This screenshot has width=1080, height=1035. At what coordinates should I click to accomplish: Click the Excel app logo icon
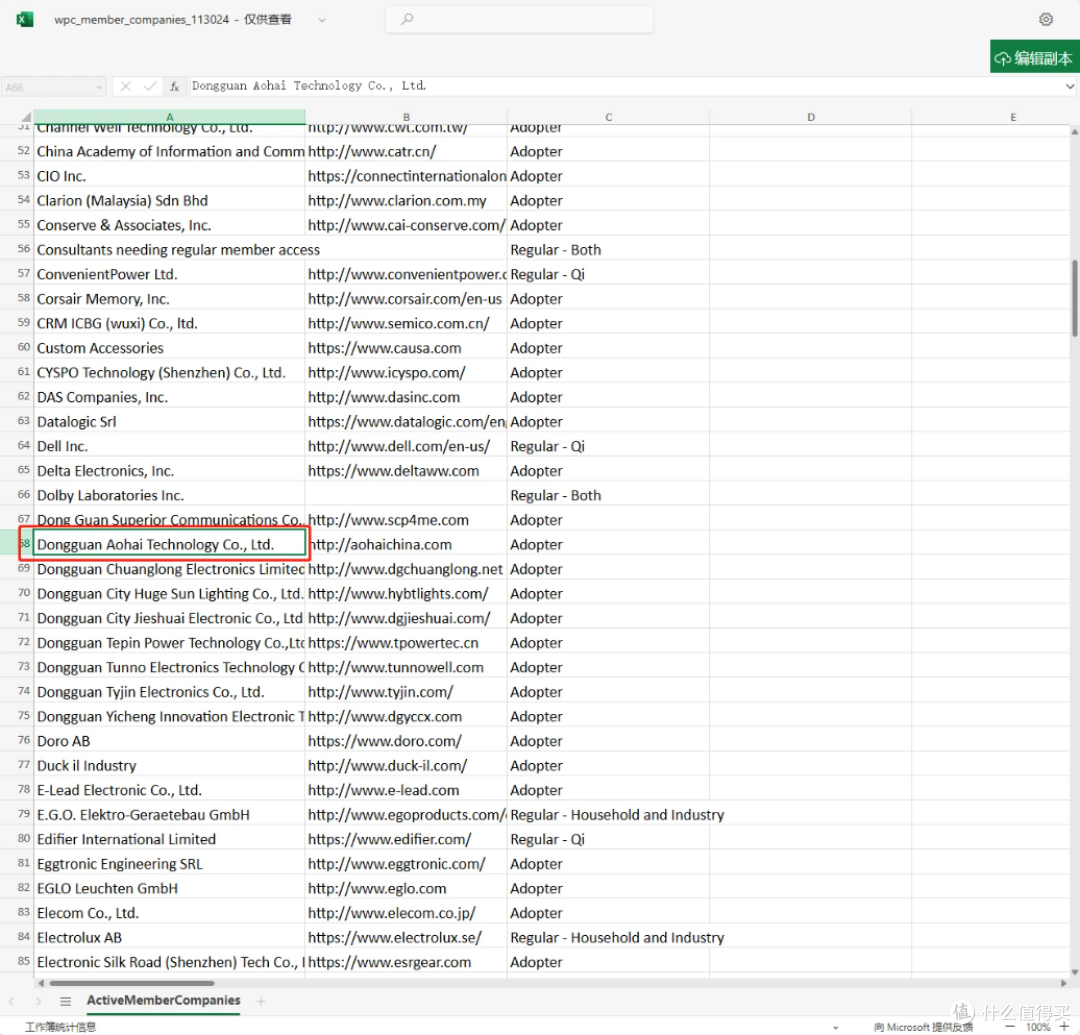pos(25,19)
